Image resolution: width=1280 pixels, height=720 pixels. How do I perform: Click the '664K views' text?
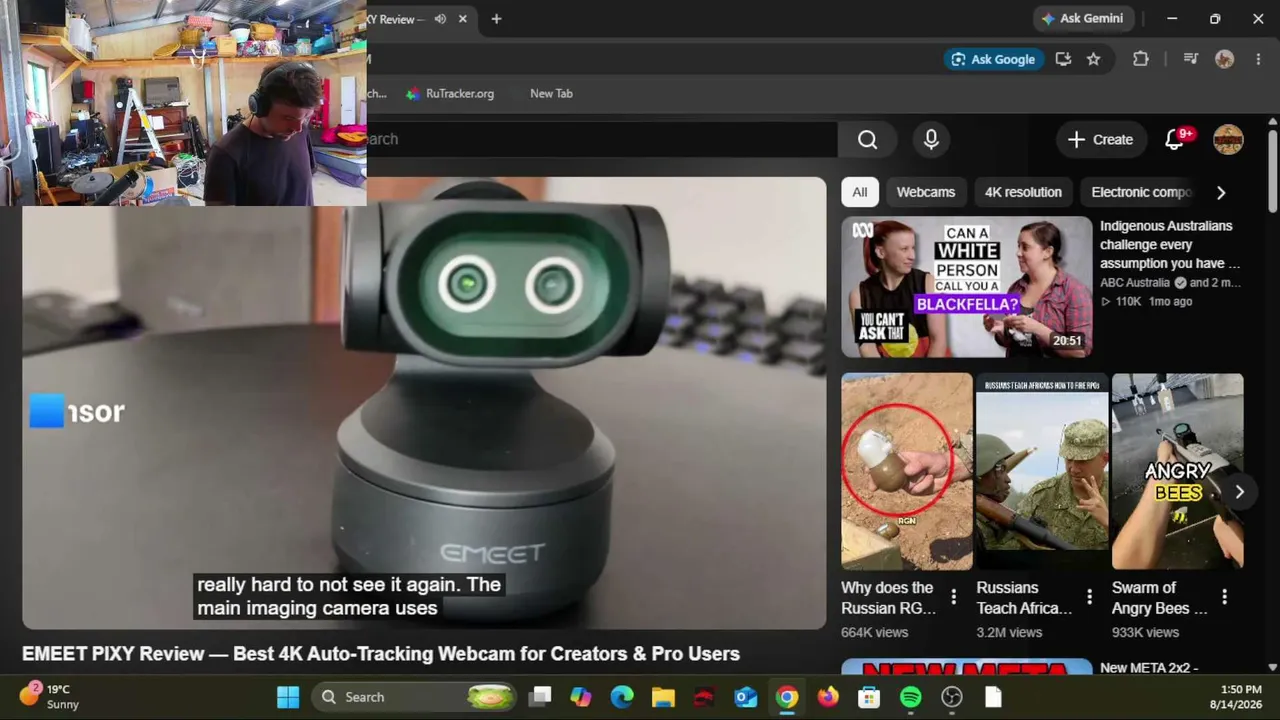coord(875,632)
